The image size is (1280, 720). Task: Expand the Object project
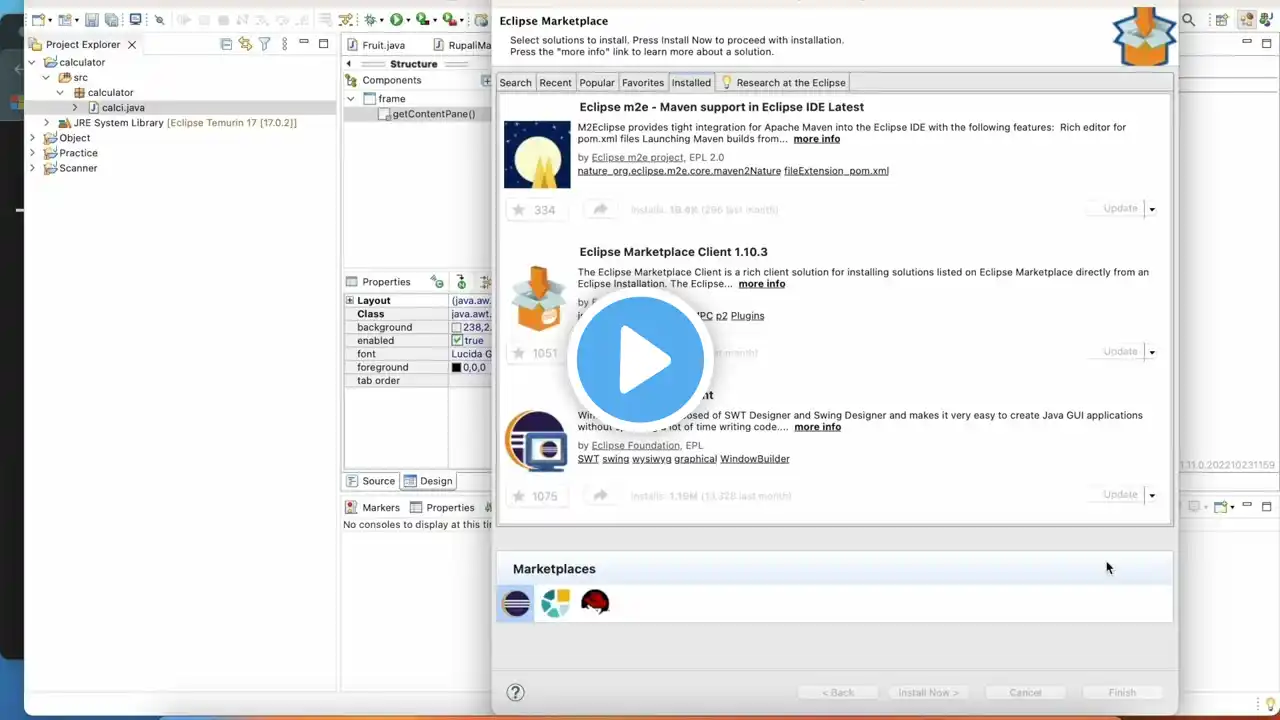[x=32, y=138]
